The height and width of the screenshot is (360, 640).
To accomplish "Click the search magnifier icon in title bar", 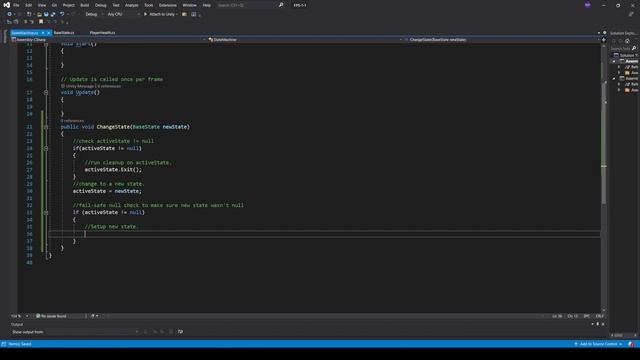I will (x=281, y=5).
